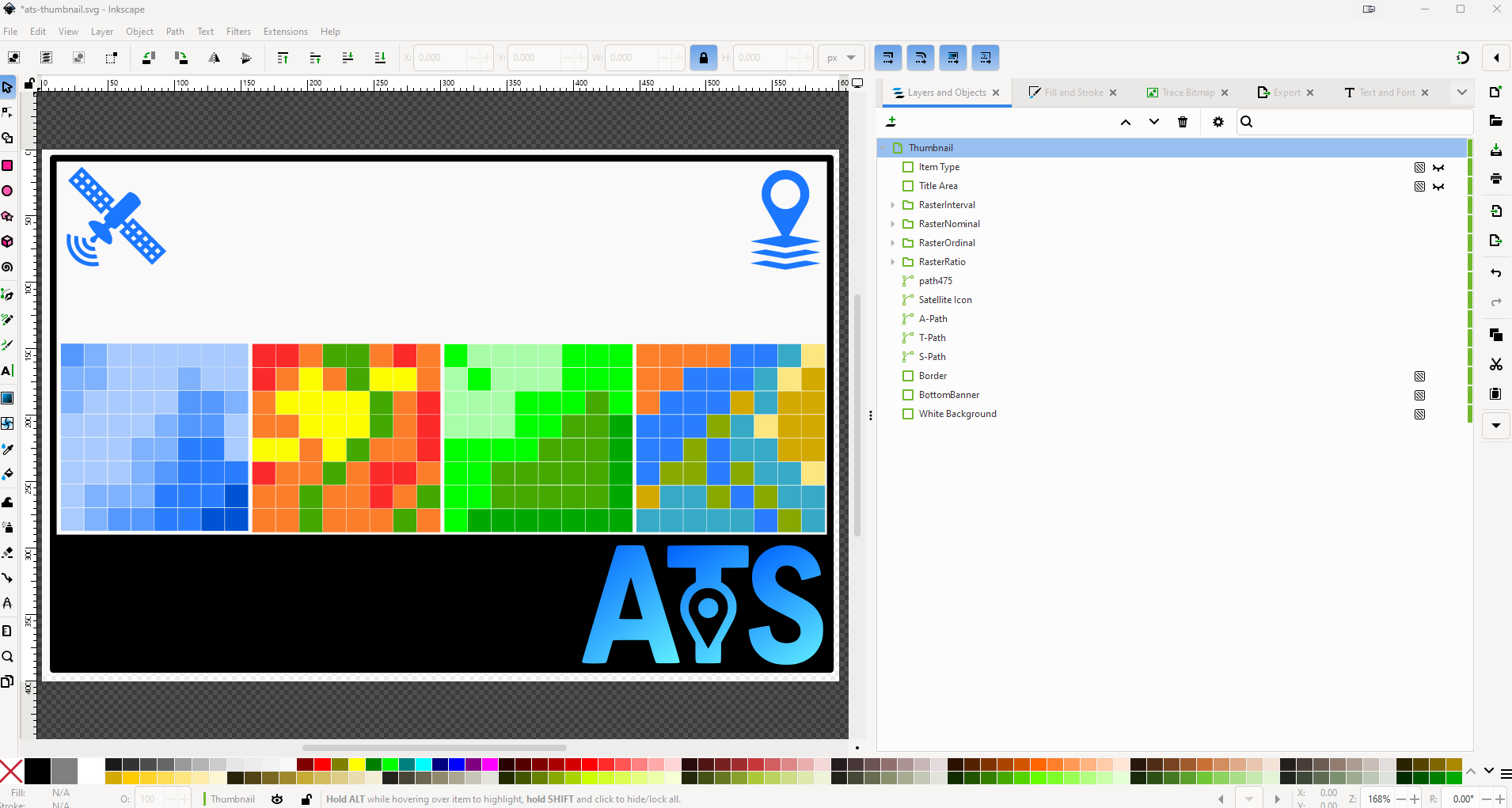Select the Pages tool
Image resolution: width=1512 pixels, height=808 pixels.
click(8, 681)
